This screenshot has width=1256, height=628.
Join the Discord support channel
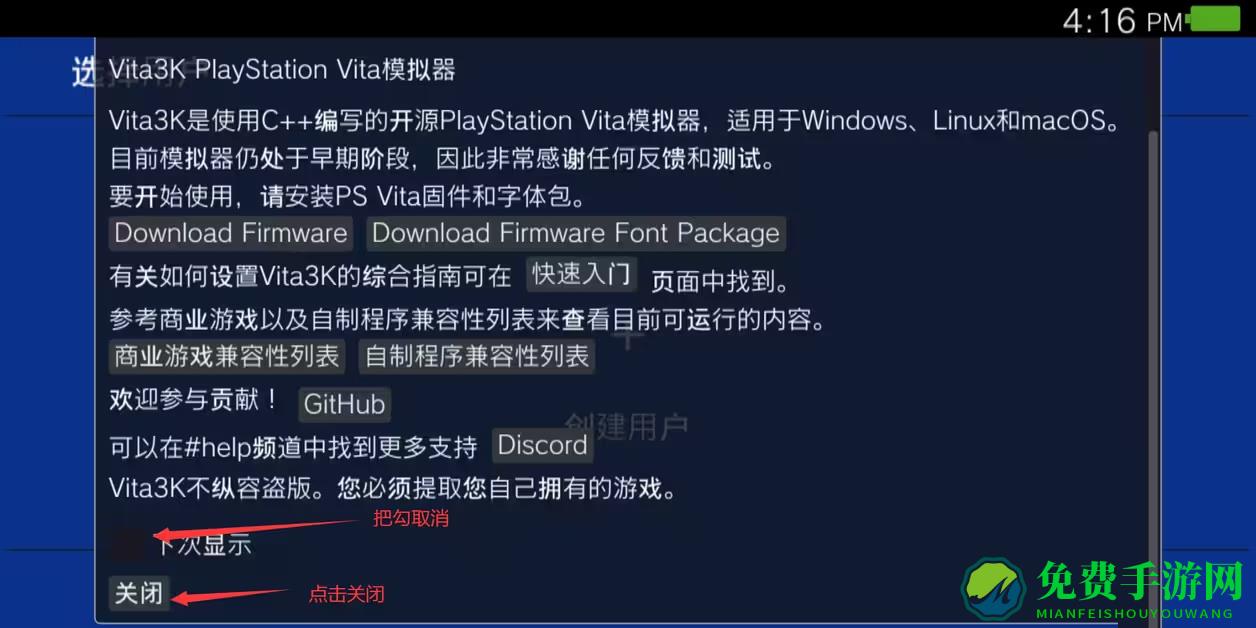(542, 445)
